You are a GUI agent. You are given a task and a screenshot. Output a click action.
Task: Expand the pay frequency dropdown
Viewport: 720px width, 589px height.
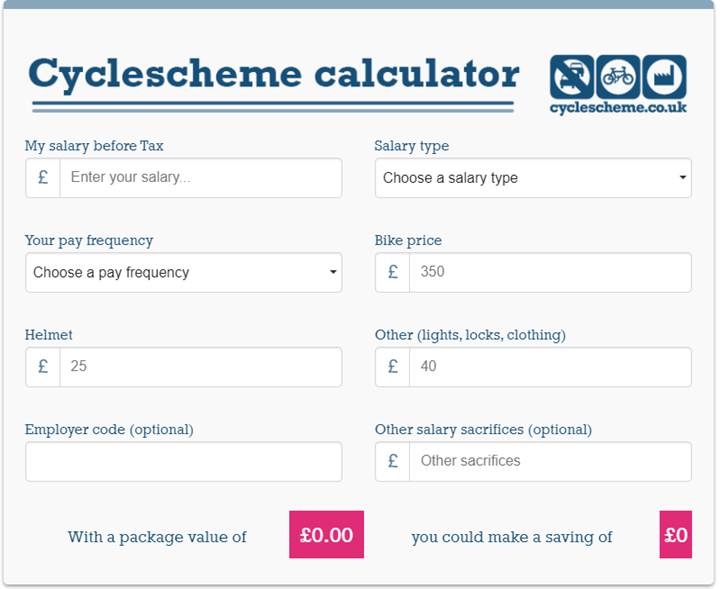tap(183, 272)
